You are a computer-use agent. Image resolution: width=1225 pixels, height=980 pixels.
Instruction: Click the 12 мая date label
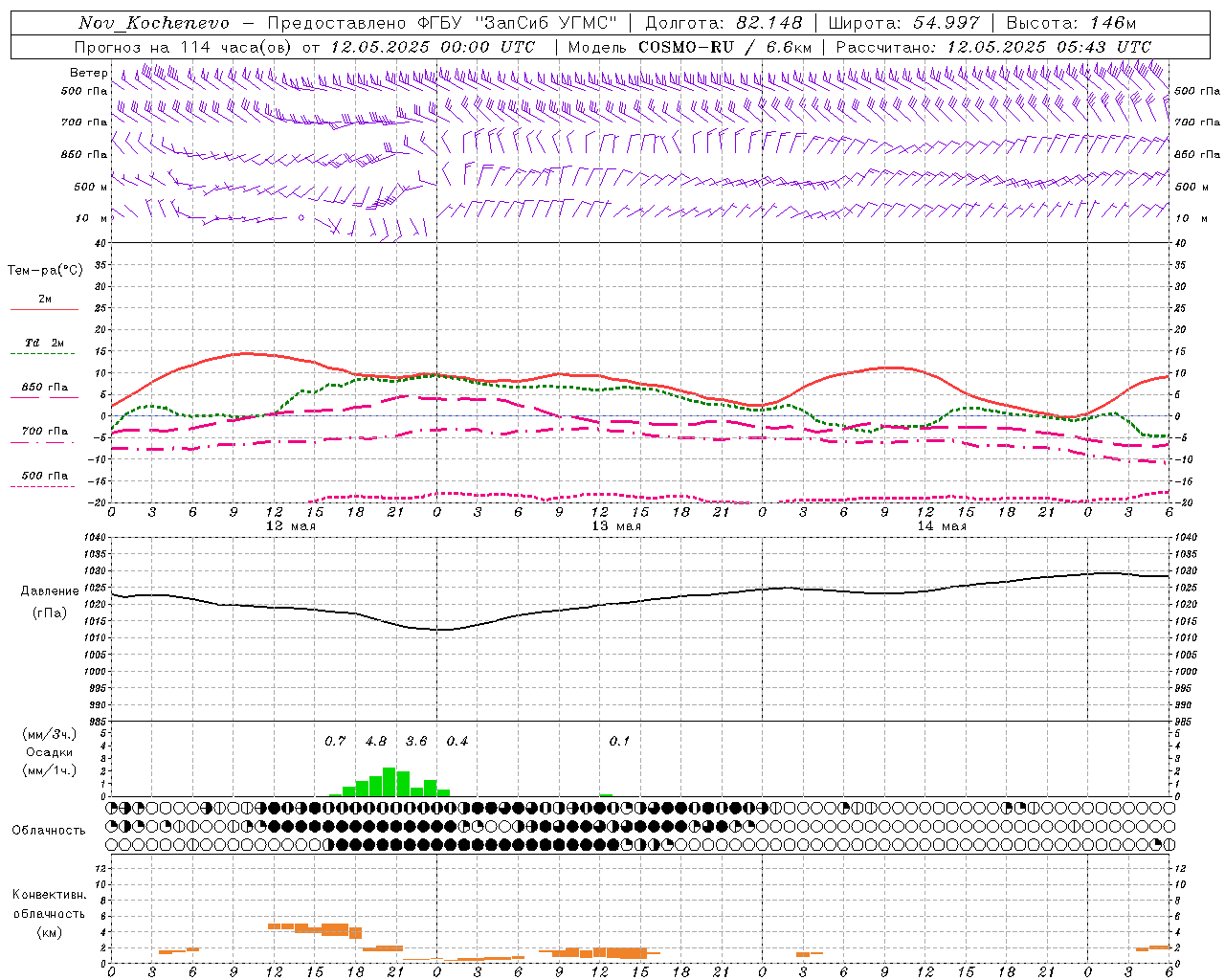pyautogui.click(x=291, y=526)
